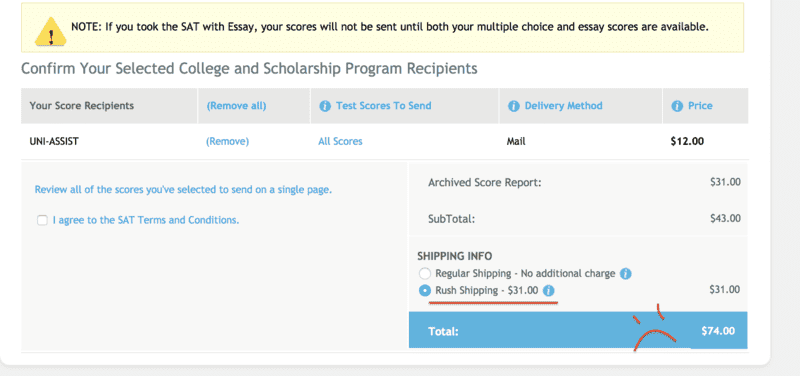
Task: Click the info icon beside Delivery Method
Action: pos(513,106)
